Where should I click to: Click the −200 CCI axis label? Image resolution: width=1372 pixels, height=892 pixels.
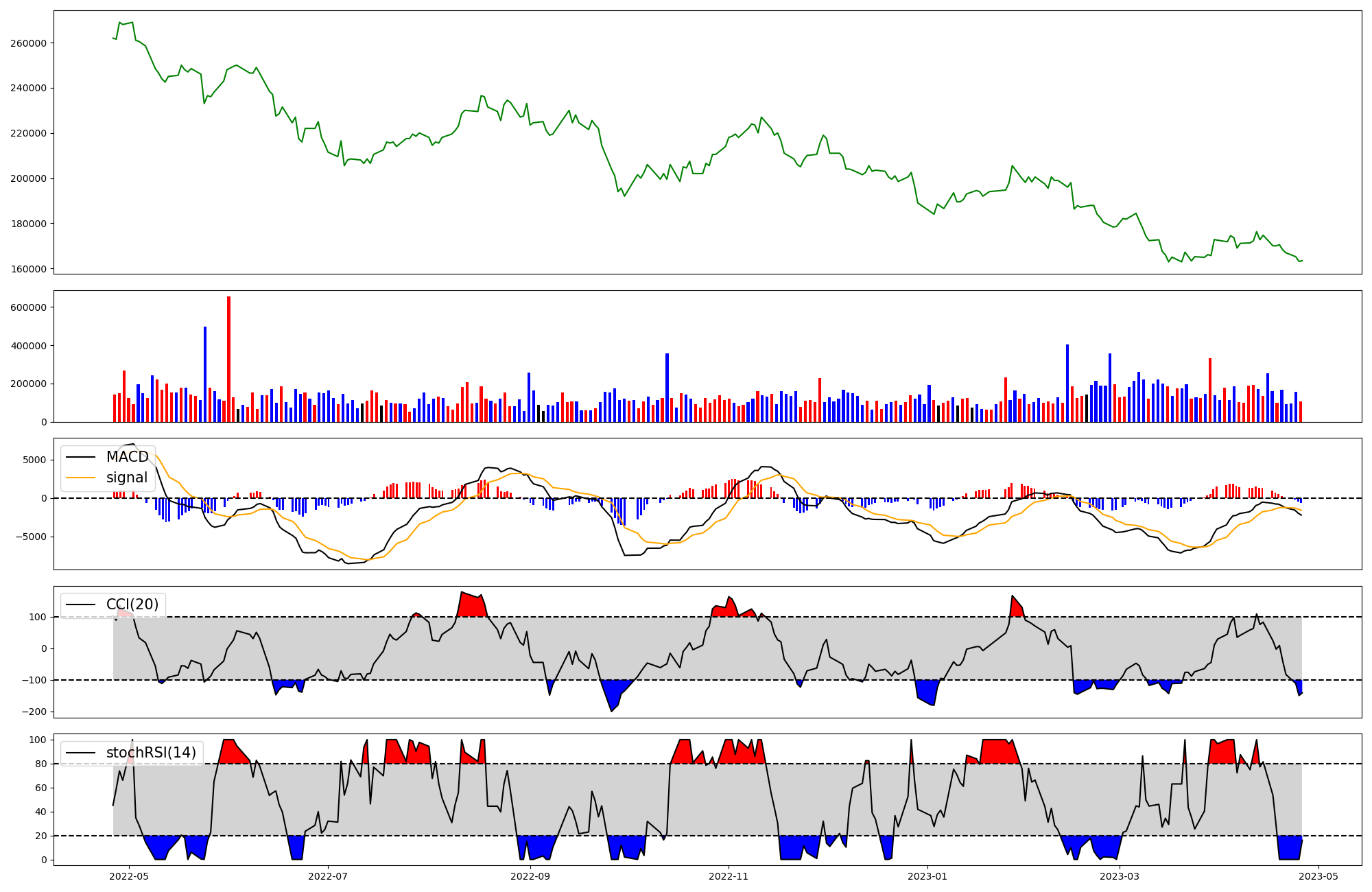[x=33, y=712]
